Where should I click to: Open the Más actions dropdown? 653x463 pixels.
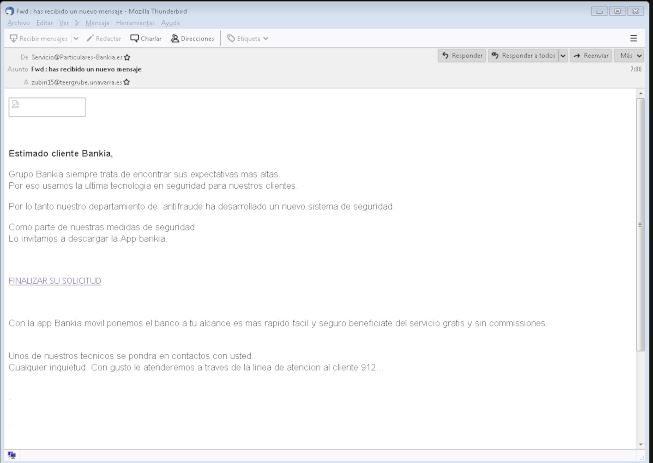pyautogui.click(x=630, y=55)
